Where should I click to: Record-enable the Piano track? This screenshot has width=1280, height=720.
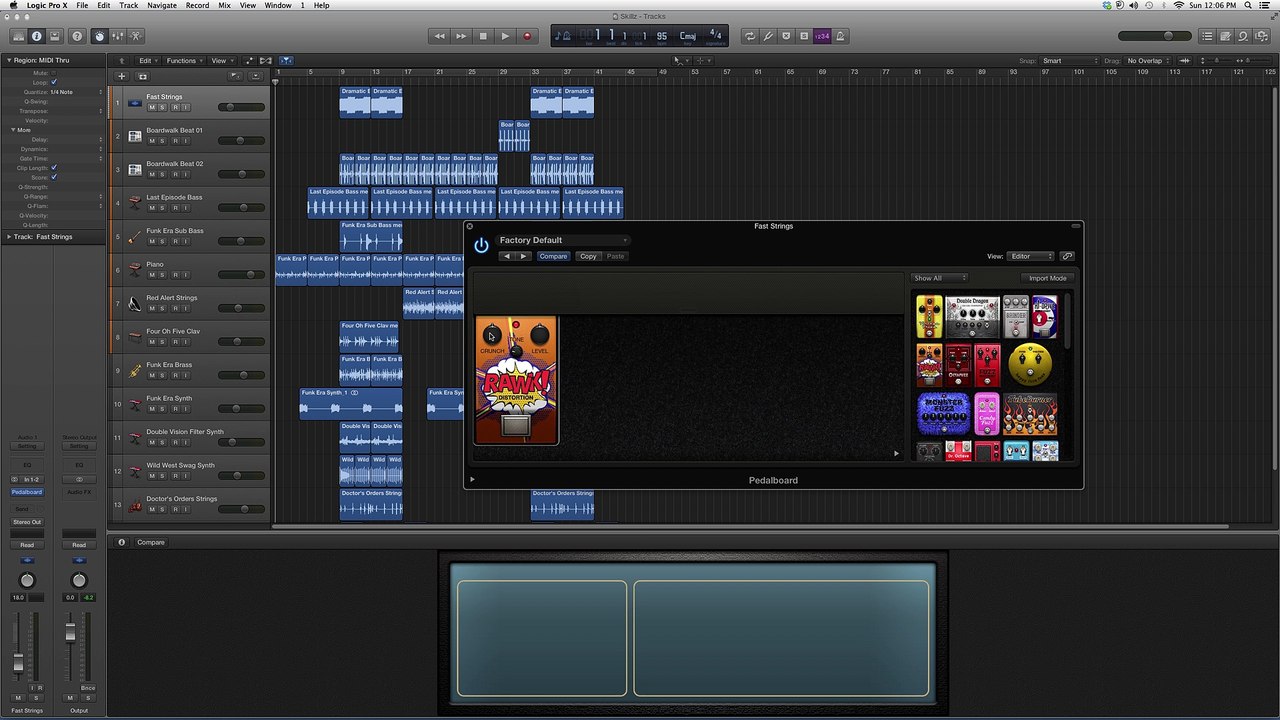pos(174,275)
